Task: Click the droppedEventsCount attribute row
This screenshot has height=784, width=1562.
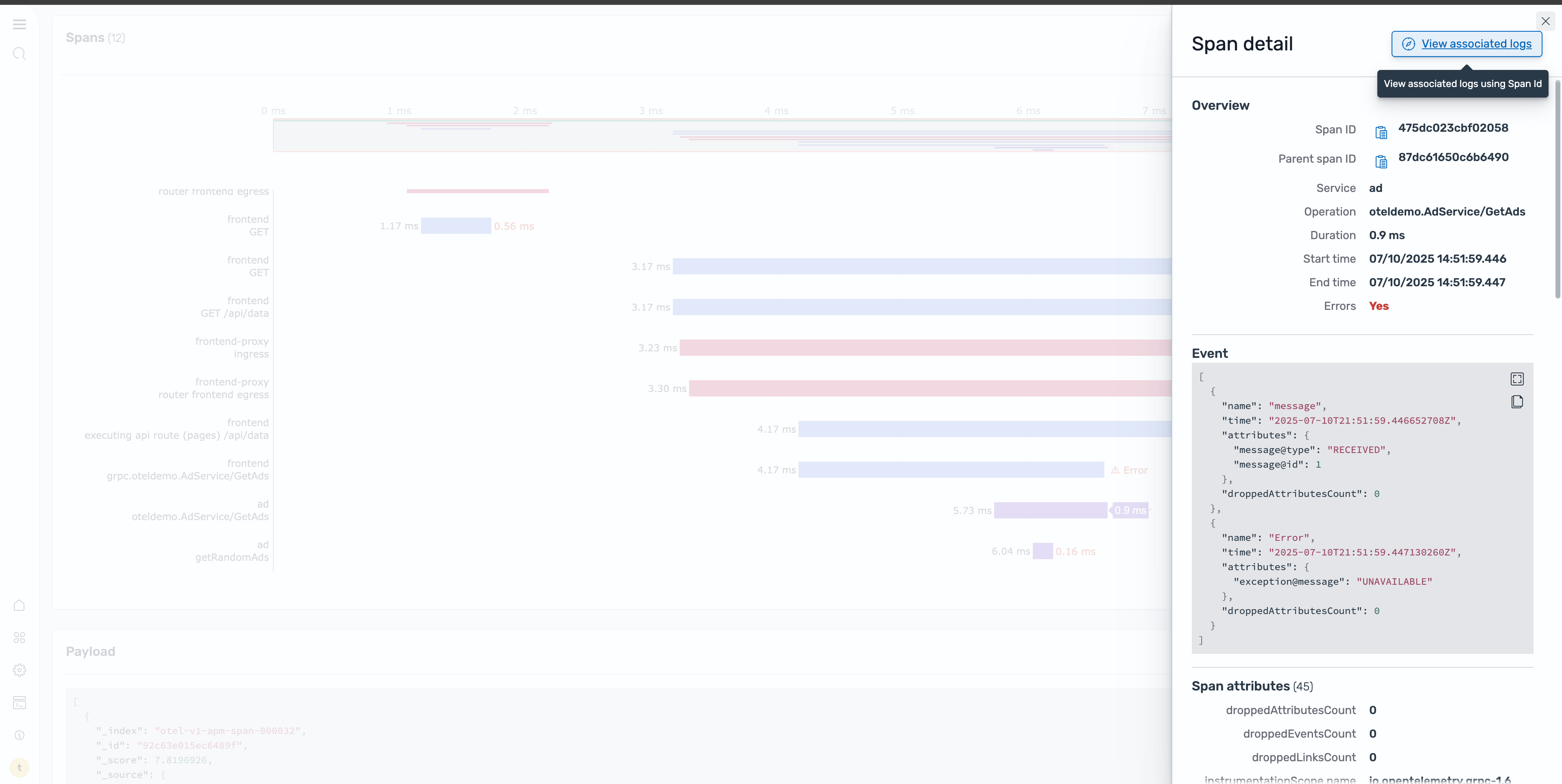Action: [x=1310, y=734]
